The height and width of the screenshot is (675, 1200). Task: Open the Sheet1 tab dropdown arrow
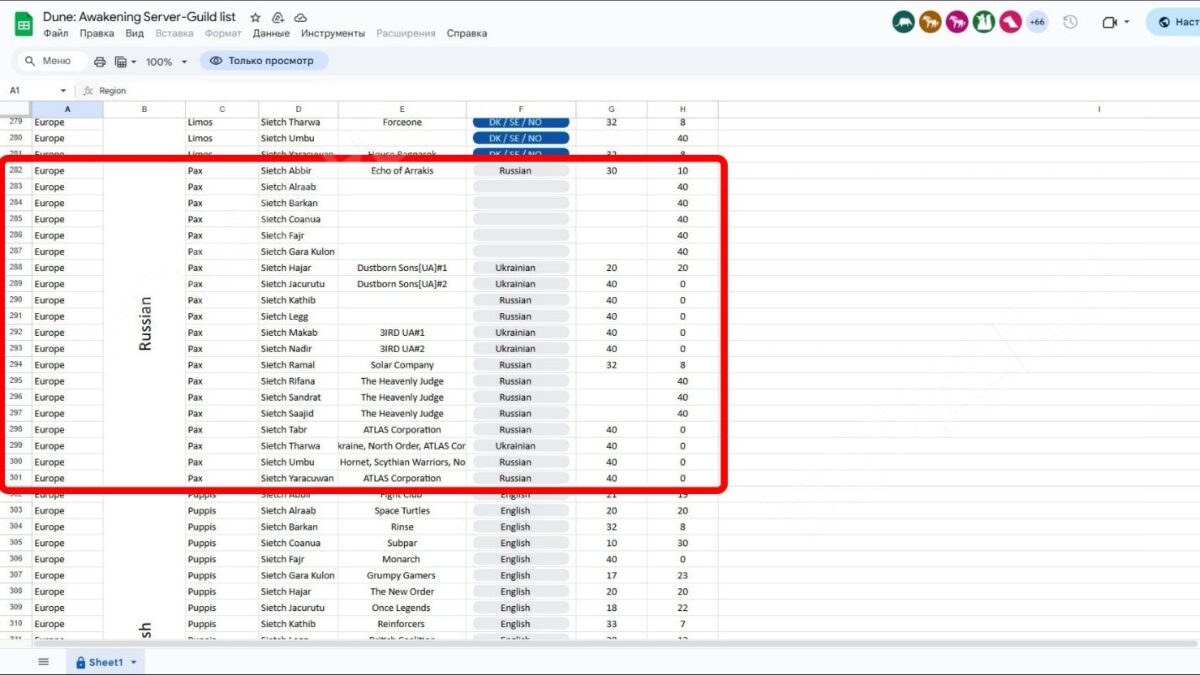134,662
